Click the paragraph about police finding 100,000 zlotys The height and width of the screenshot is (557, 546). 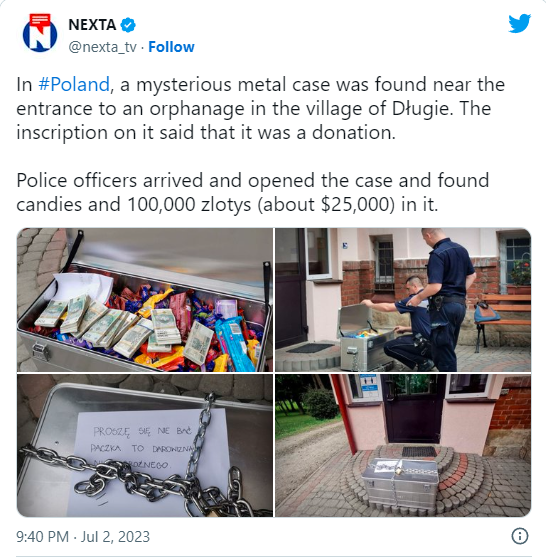coord(253,192)
